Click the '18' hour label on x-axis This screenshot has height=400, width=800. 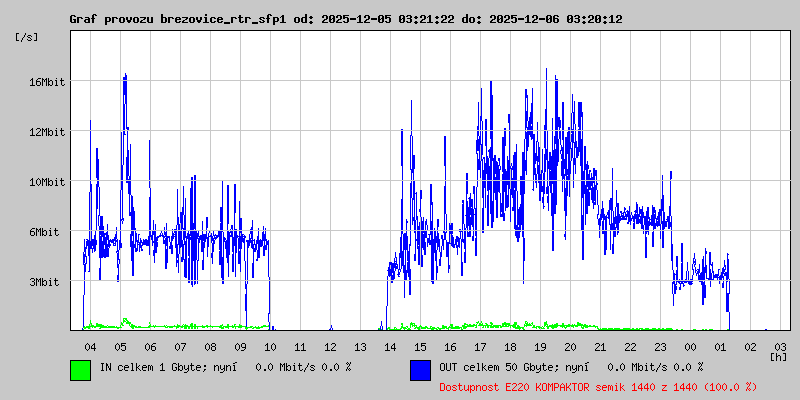click(x=510, y=347)
